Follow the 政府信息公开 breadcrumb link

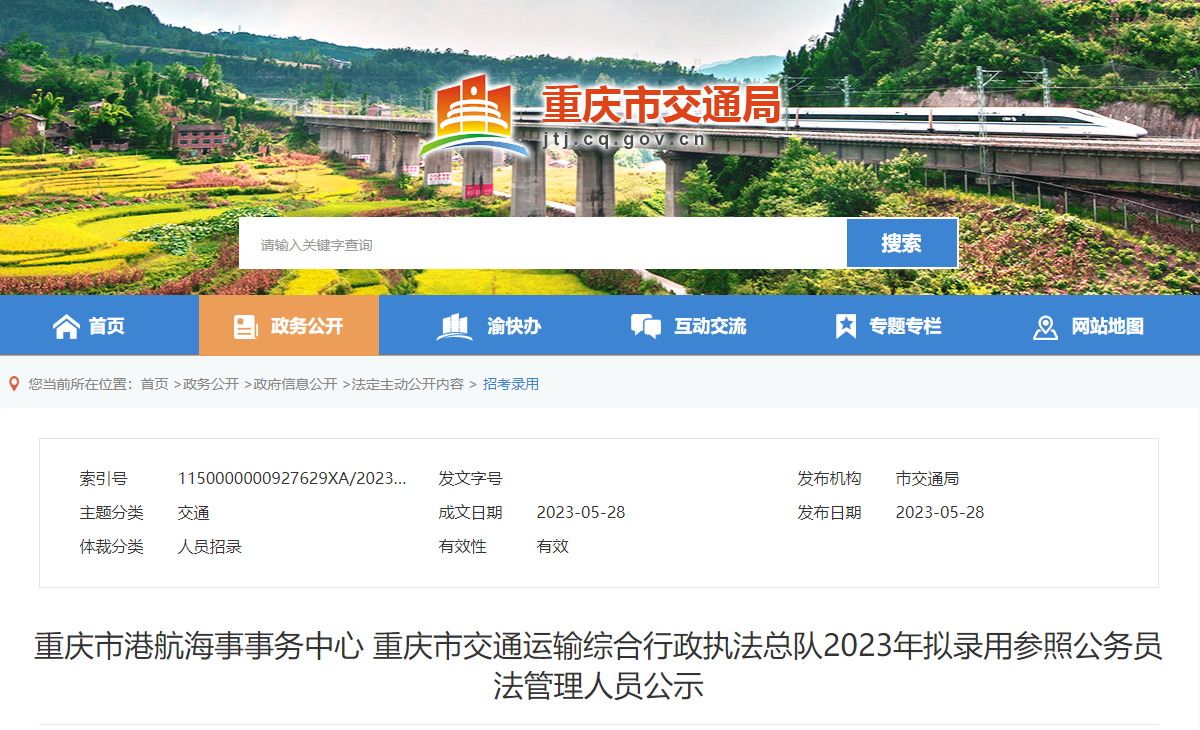(x=295, y=384)
